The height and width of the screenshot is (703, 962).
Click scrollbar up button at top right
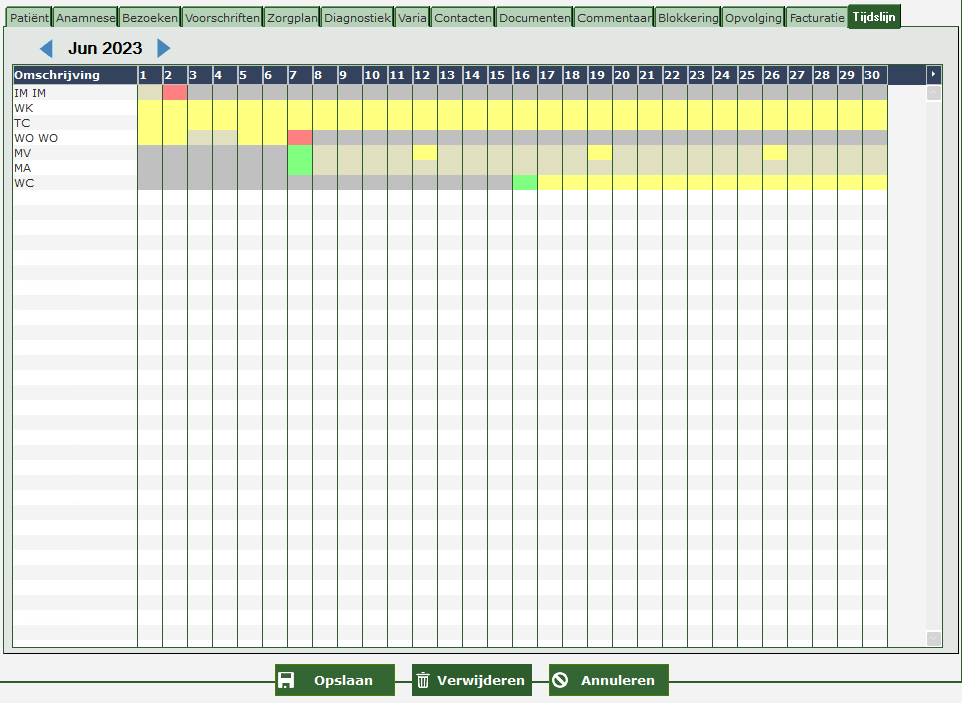tap(933, 93)
